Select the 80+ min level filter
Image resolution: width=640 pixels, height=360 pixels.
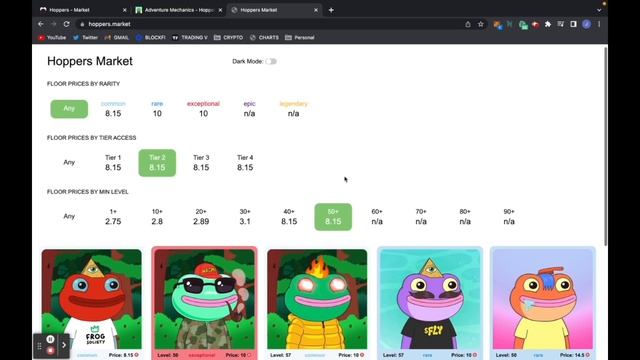[465, 216]
